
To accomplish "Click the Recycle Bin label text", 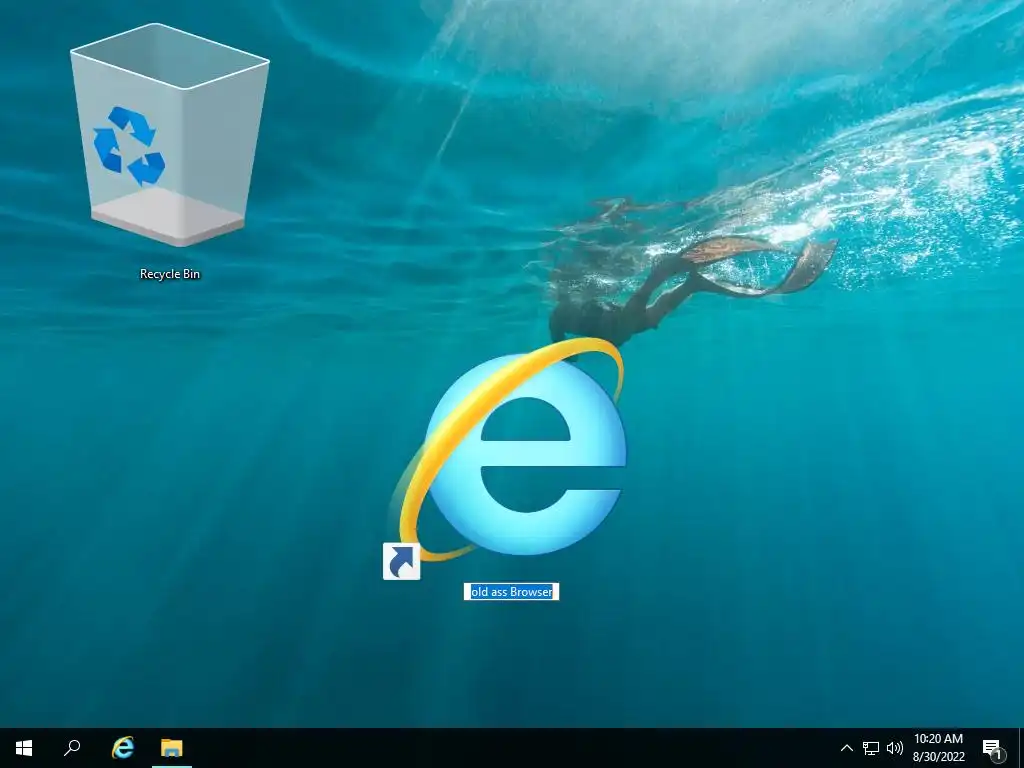I will (x=170, y=274).
